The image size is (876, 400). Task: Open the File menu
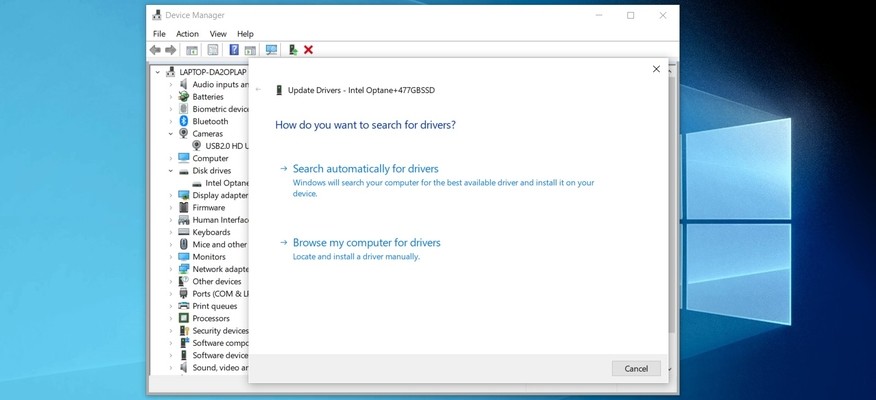click(159, 34)
